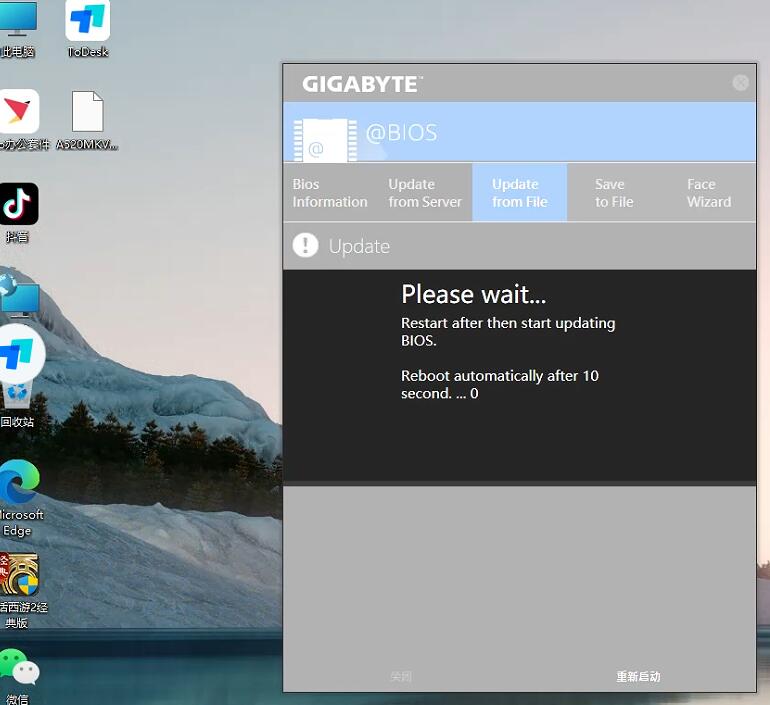Open the WPS Office suite shortcut
Image resolution: width=770 pixels, height=705 pixels.
click(19, 112)
